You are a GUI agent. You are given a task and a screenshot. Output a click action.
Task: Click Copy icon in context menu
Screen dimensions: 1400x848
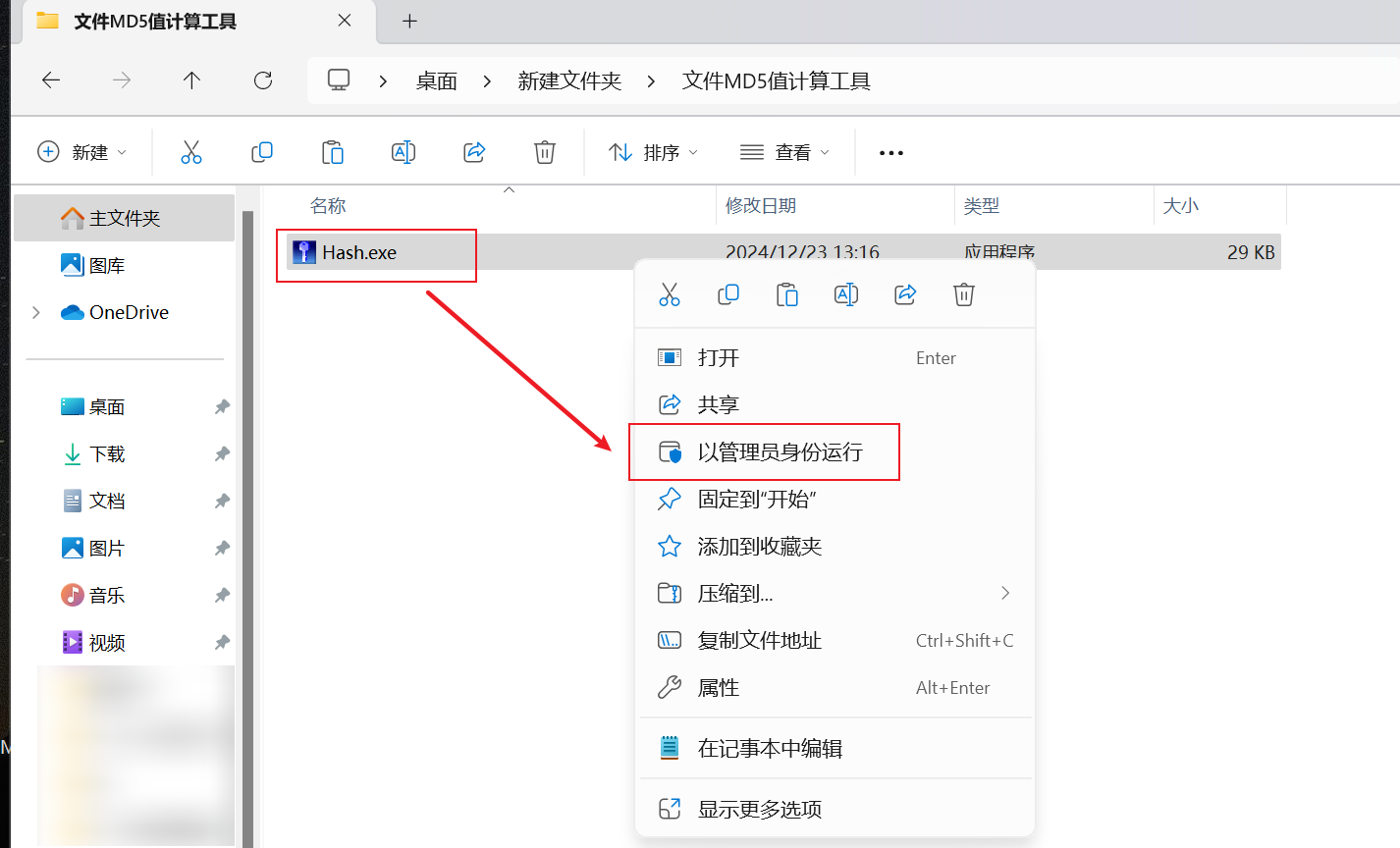(728, 294)
